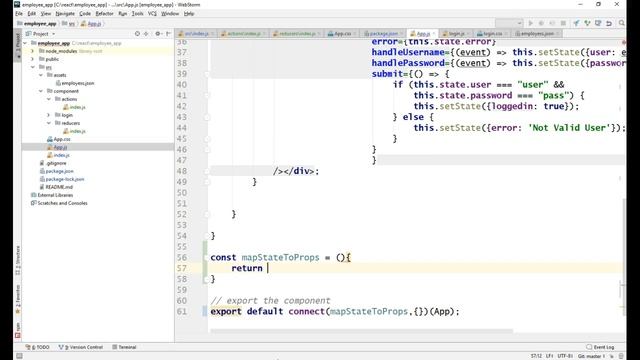Click the editor horizontal scrollbar
Screen dimensions: 640x360
pyautogui.click(x=361, y=331)
